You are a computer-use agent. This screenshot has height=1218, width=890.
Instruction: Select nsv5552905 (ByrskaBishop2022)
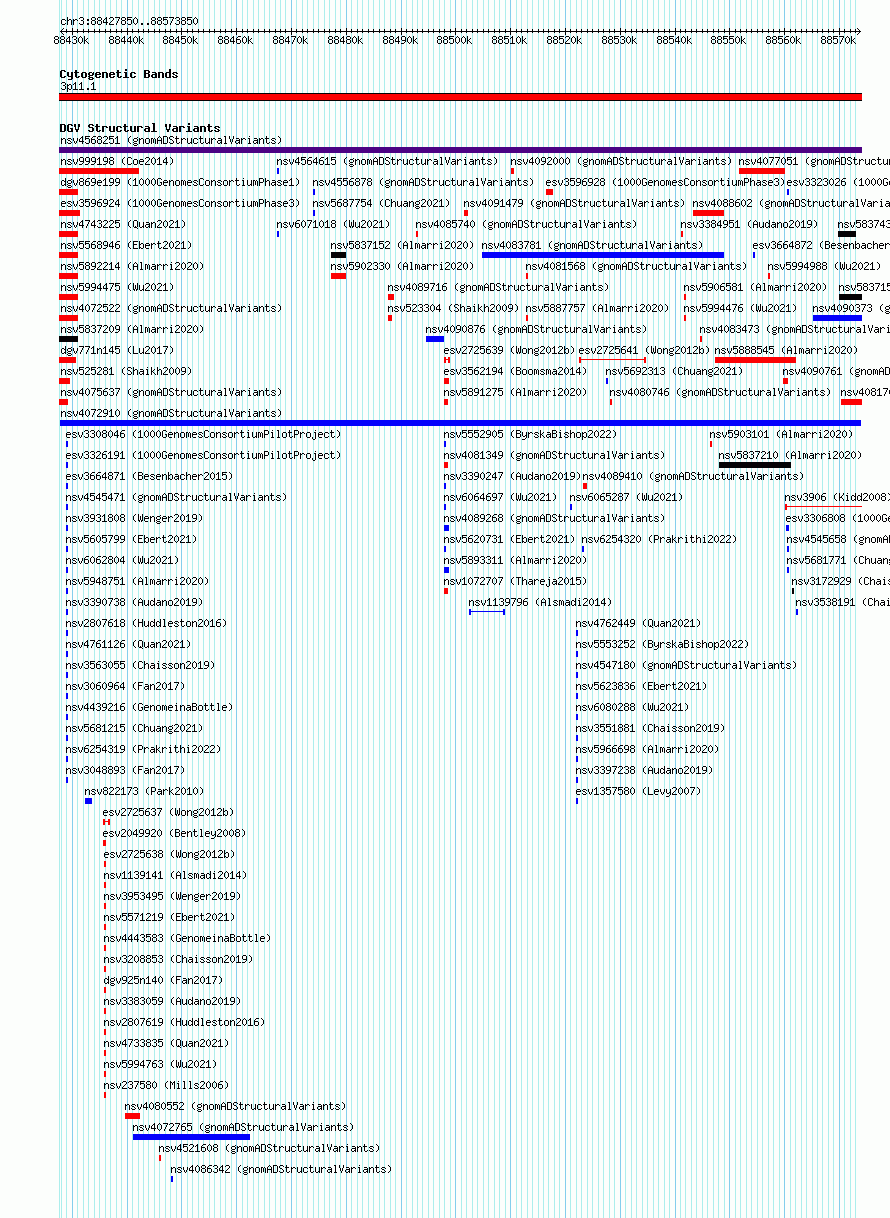(530, 434)
